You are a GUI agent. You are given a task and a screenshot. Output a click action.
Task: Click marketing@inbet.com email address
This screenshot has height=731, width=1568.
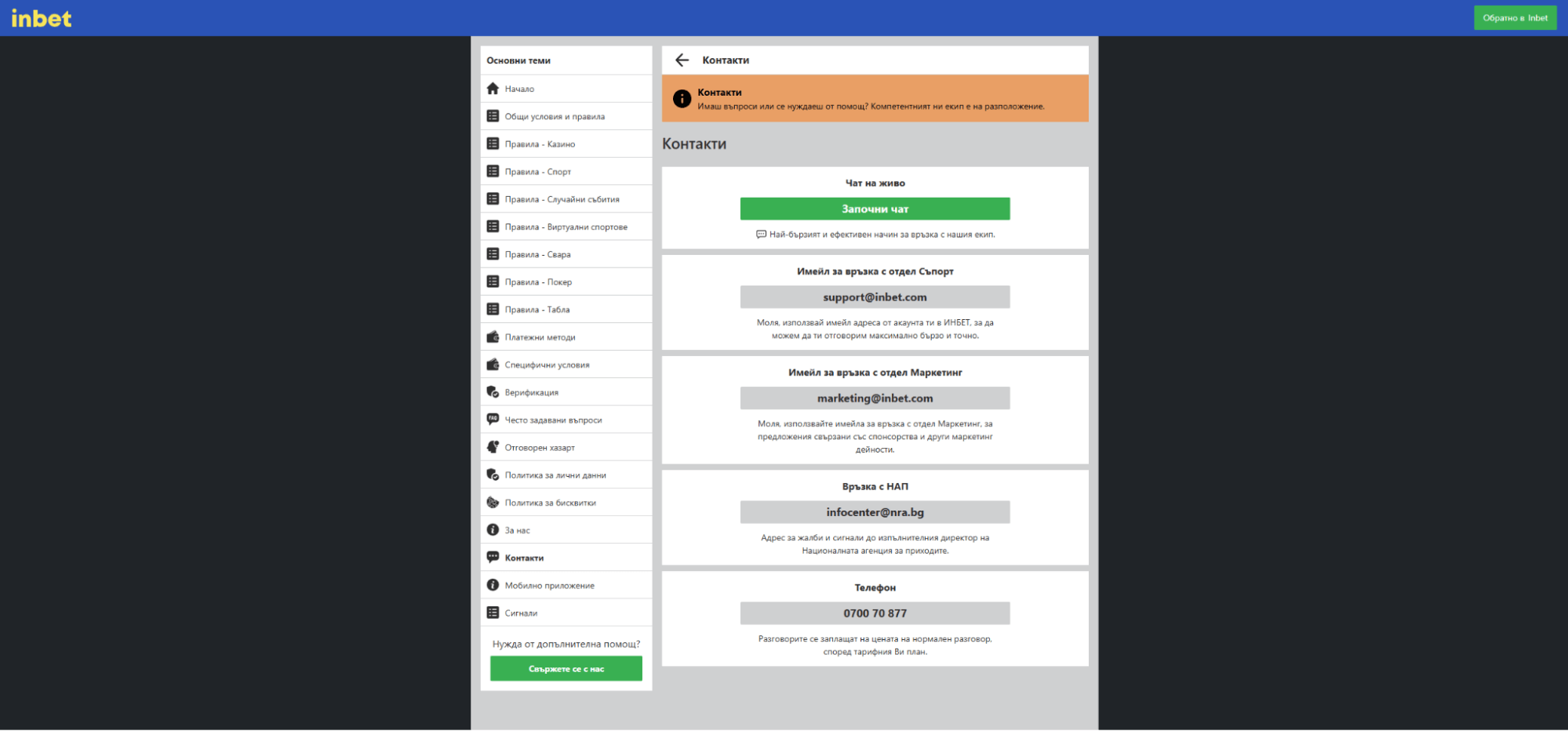point(875,398)
